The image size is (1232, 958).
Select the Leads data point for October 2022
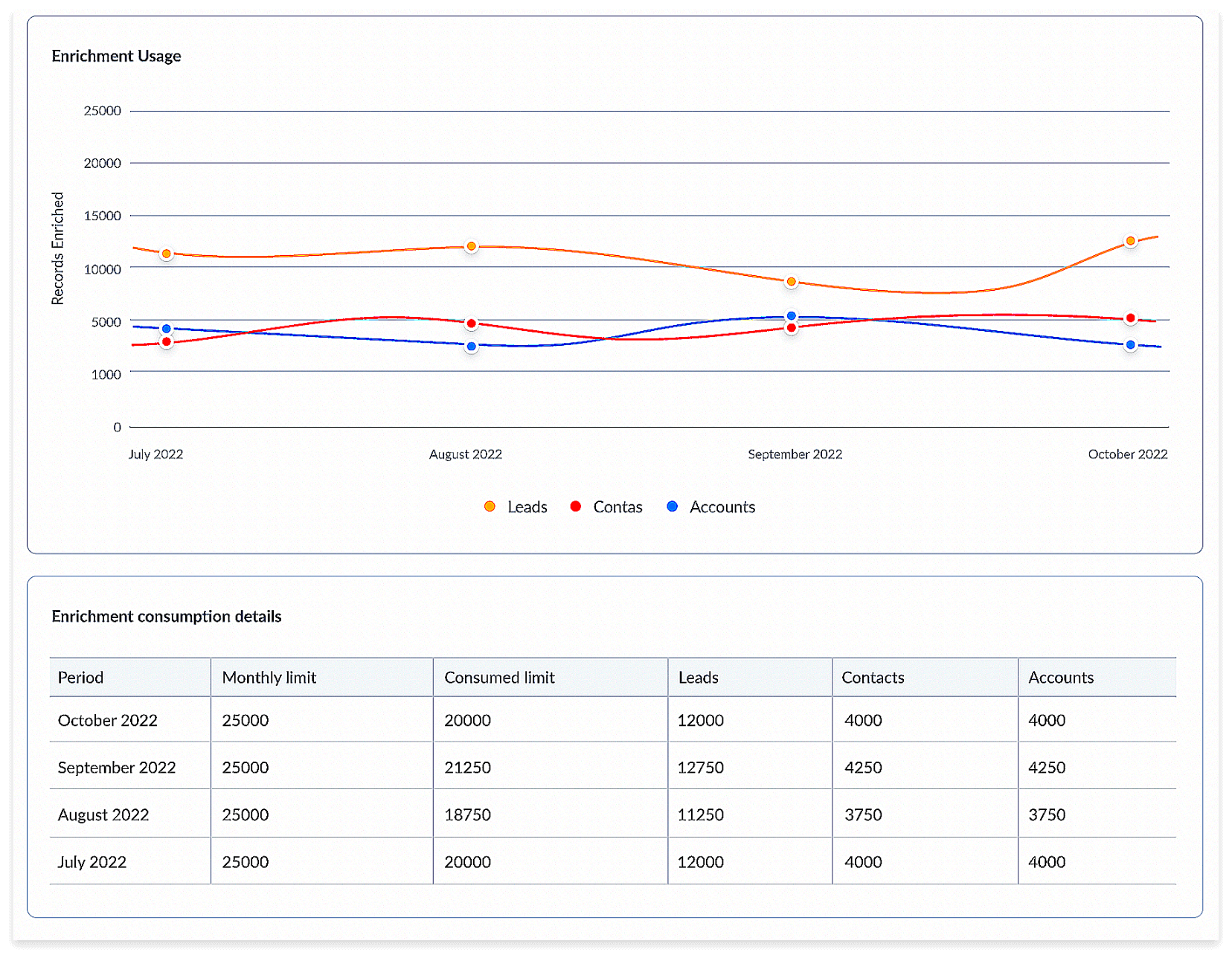pos(1131,241)
